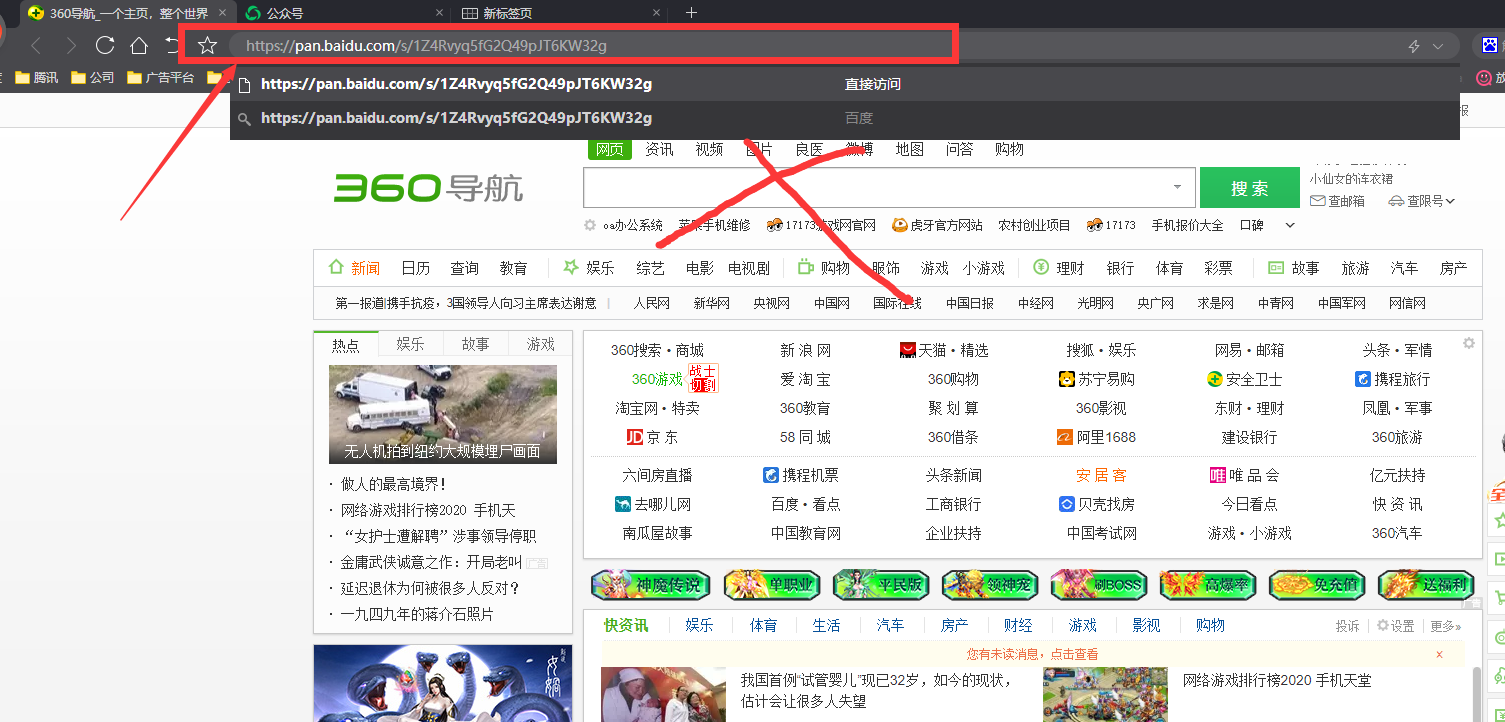Open the 苏宁易购 site link
The width and height of the screenshot is (1505, 722).
(x=1096, y=379)
